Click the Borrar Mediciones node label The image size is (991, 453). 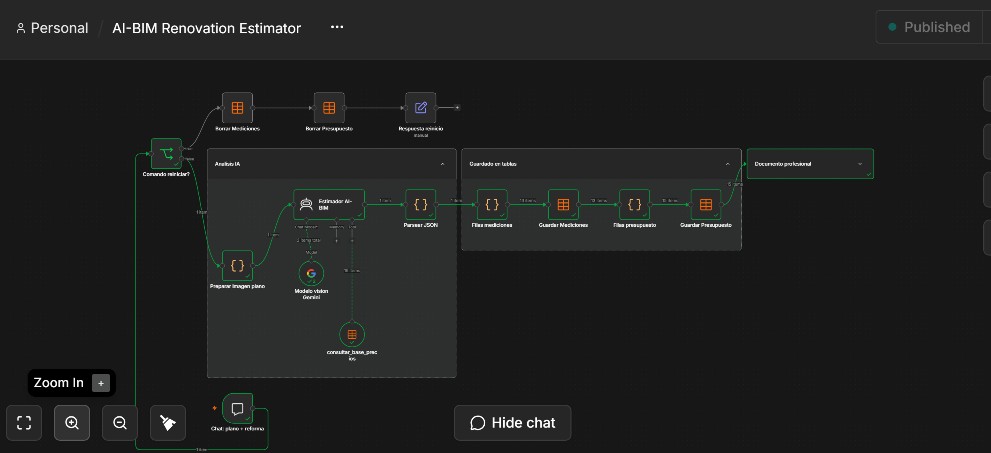click(x=238, y=128)
